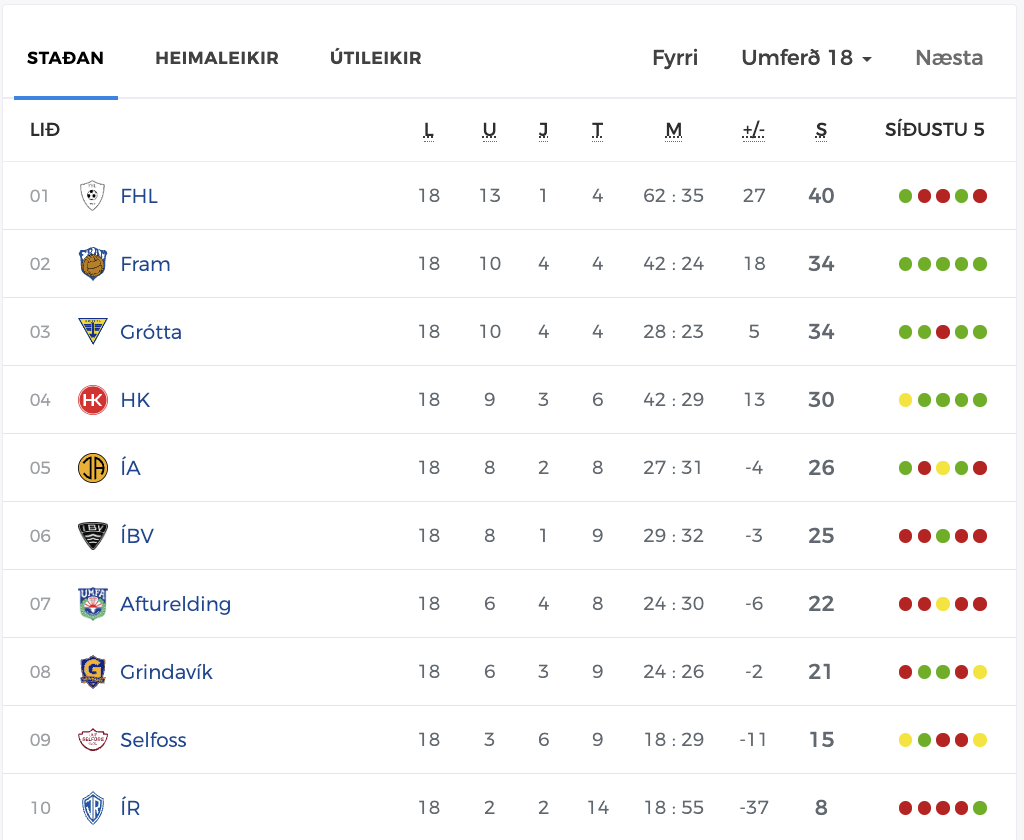Image resolution: width=1024 pixels, height=840 pixels.
Task: Click the Grótta club crest icon
Action: 92,332
